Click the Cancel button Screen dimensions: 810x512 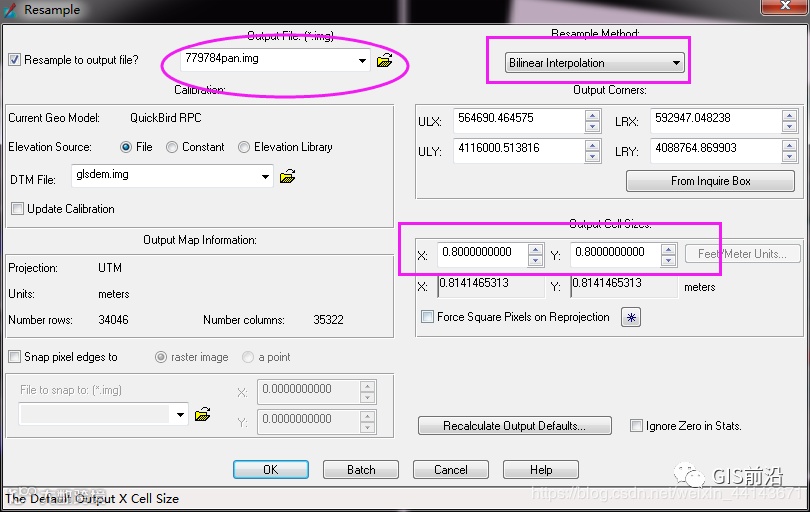pos(450,470)
